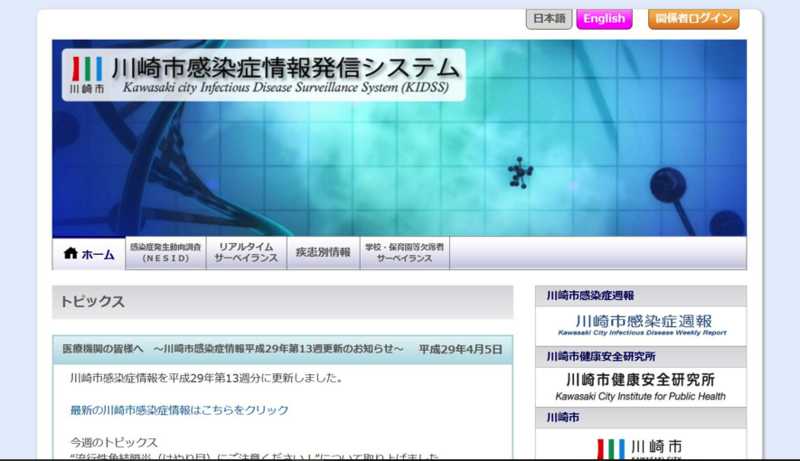Open リアルタイムサーベイランス tab

246,253
